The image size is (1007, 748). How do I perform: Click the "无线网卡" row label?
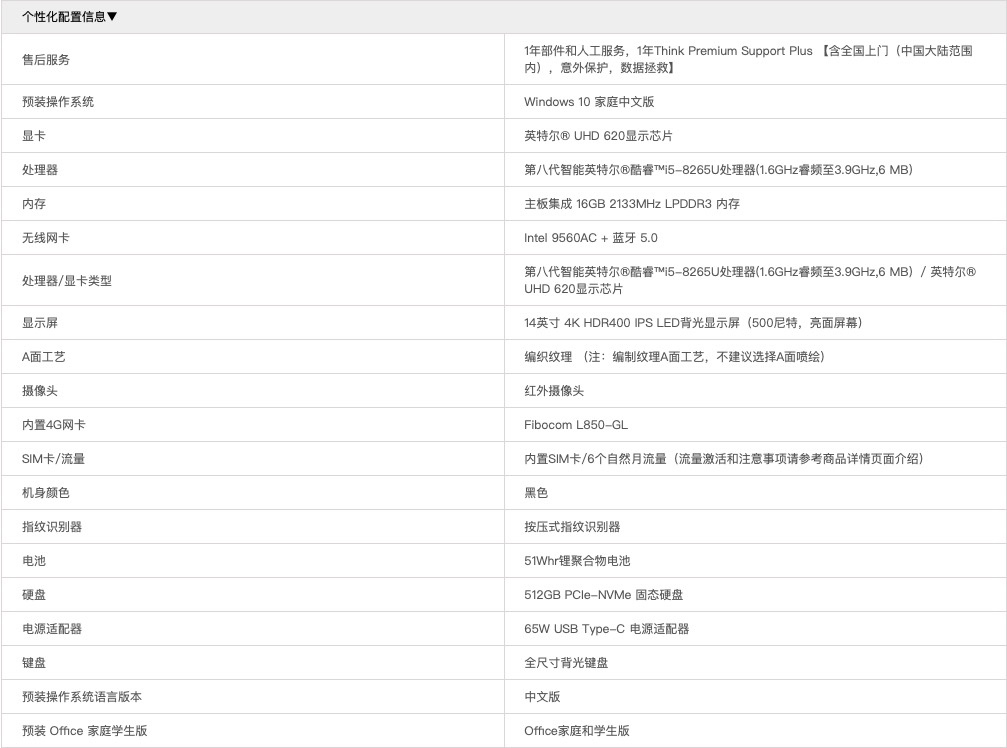pyautogui.click(x=46, y=238)
